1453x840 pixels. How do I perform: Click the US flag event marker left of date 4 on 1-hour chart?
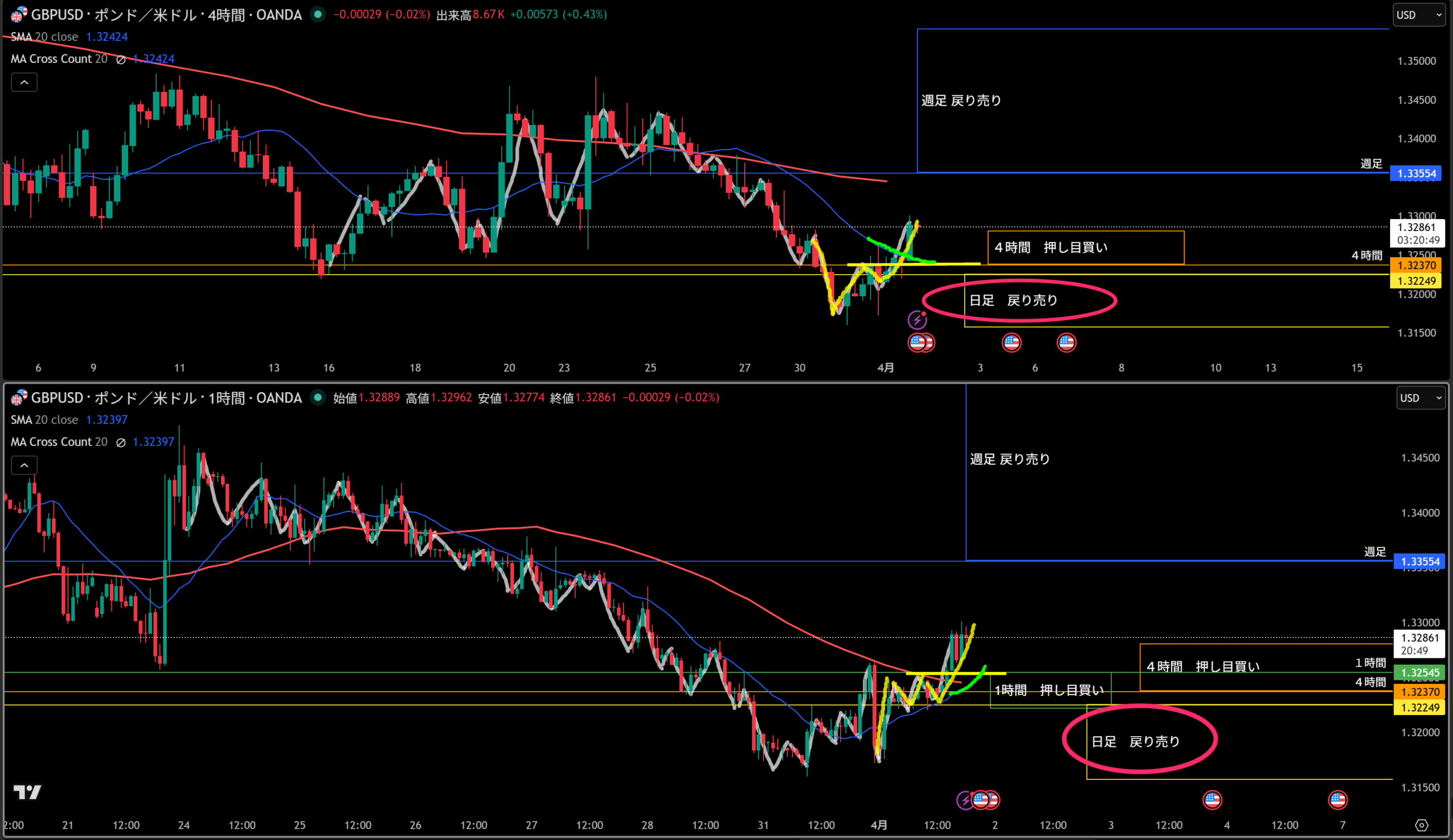tap(1211, 800)
